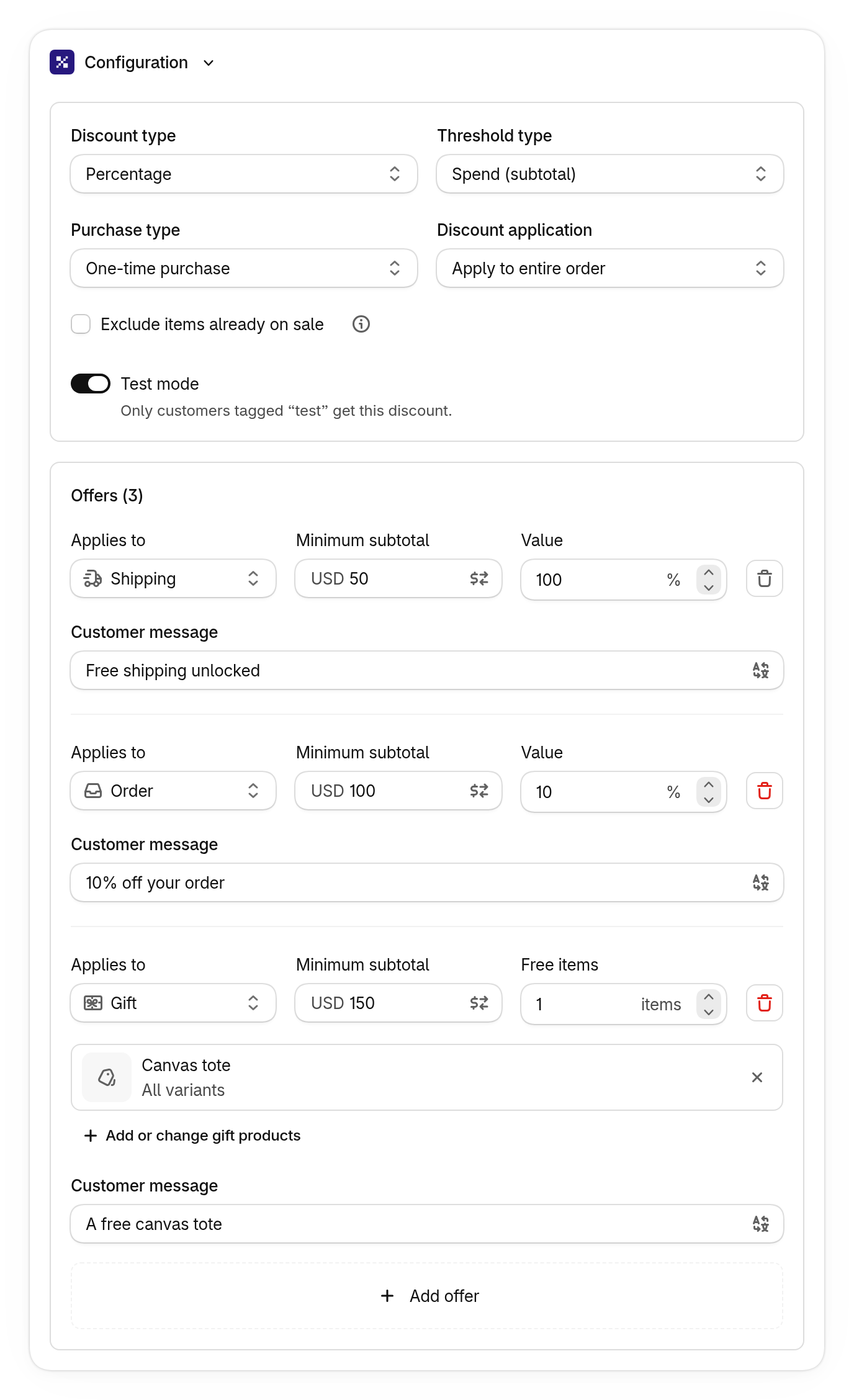Open the Threshold type dropdown
Viewport: 854px width, 1400px height.
pos(610,174)
